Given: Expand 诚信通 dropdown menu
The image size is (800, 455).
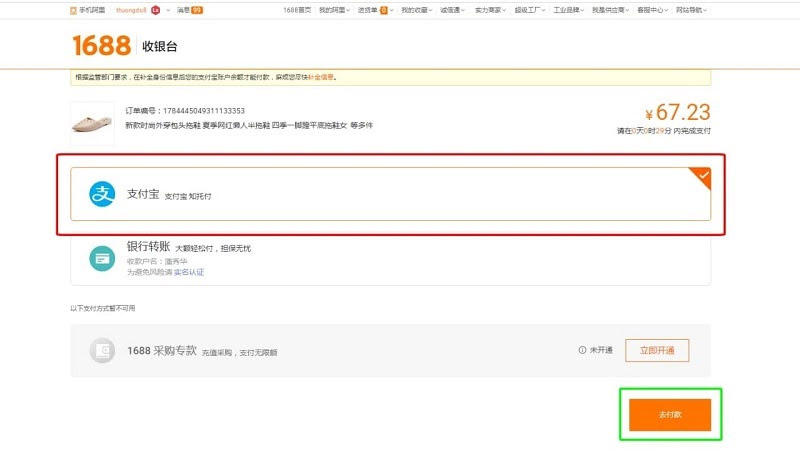Looking at the screenshot, I should (453, 10).
